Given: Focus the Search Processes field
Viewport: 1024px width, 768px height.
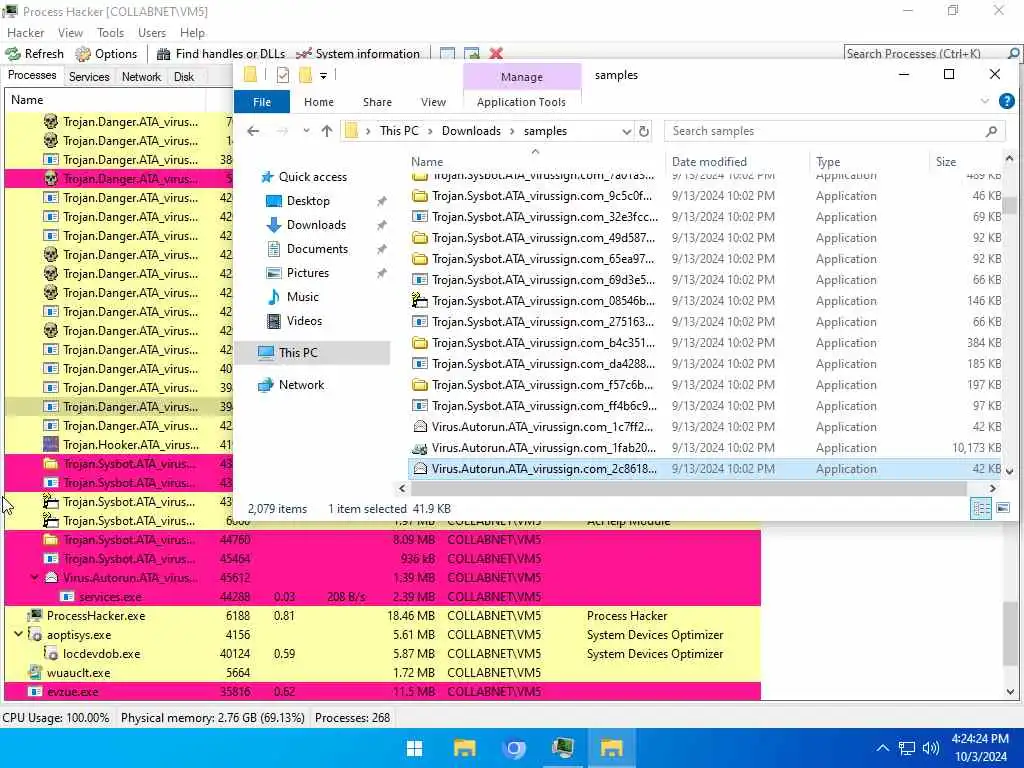Looking at the screenshot, I should 925,54.
